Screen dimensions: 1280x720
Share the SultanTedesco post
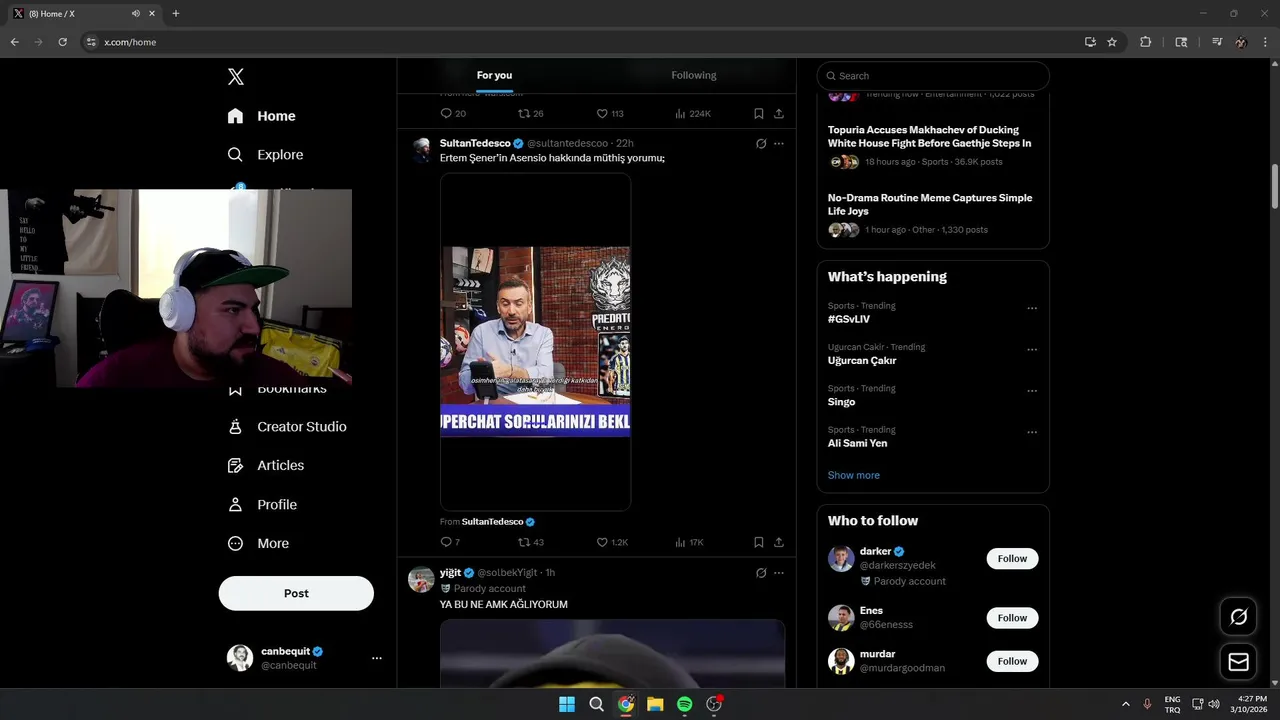click(x=779, y=542)
